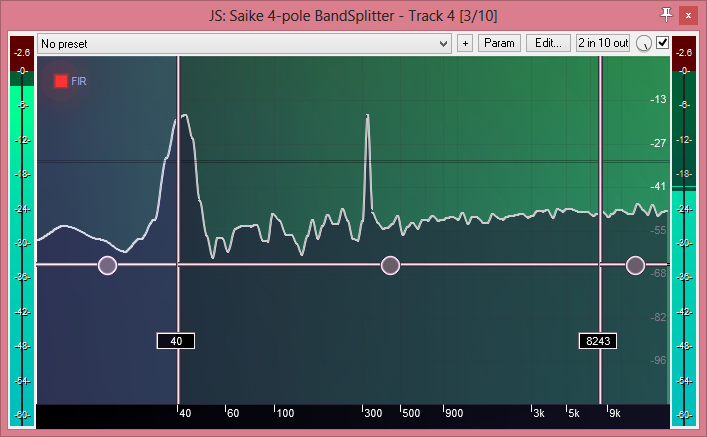Viewport: 707px width, 437px height.
Task: Select the high band gain handle
Action: tap(635, 265)
